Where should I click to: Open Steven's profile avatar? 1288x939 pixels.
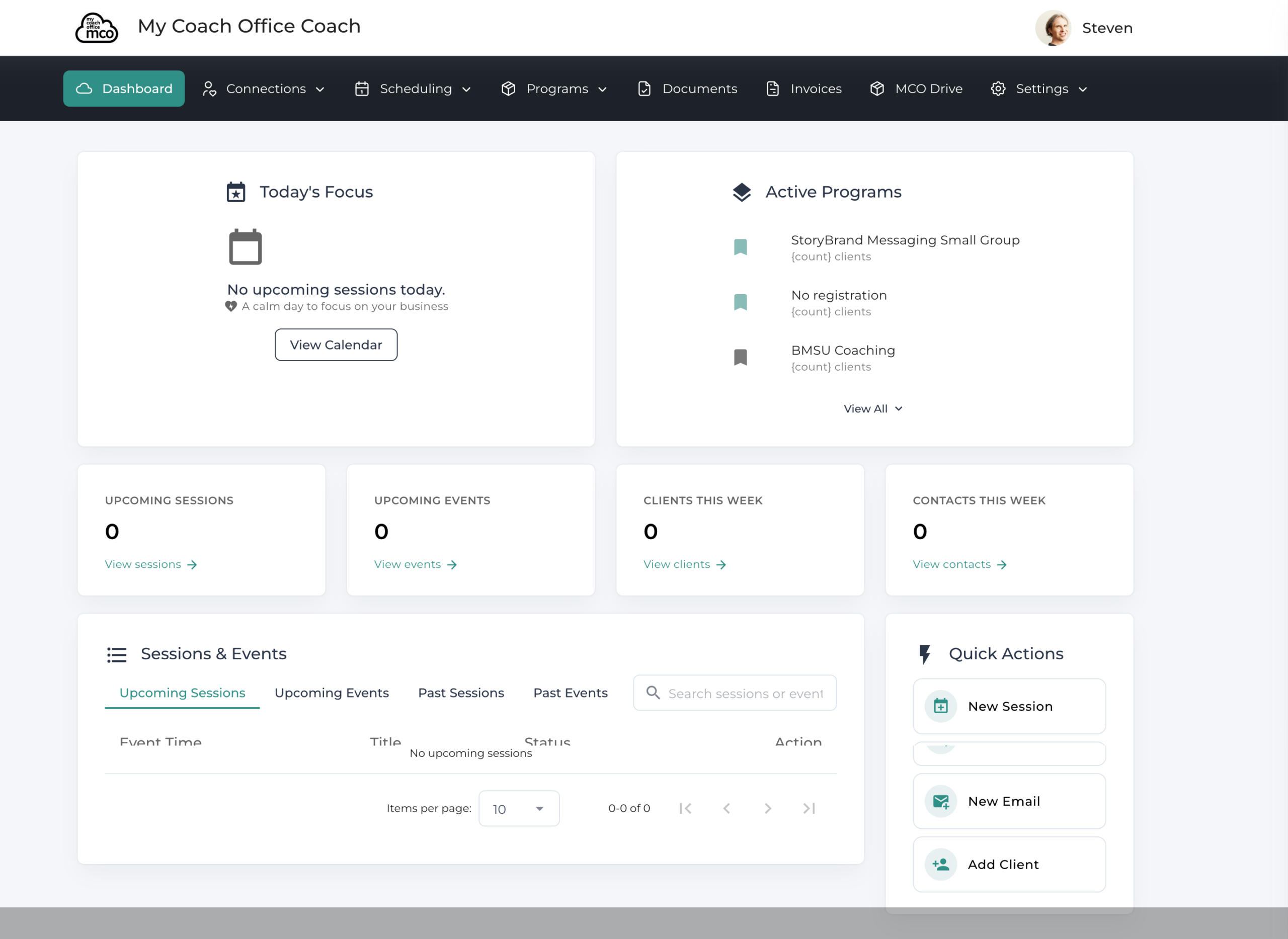[1053, 27]
